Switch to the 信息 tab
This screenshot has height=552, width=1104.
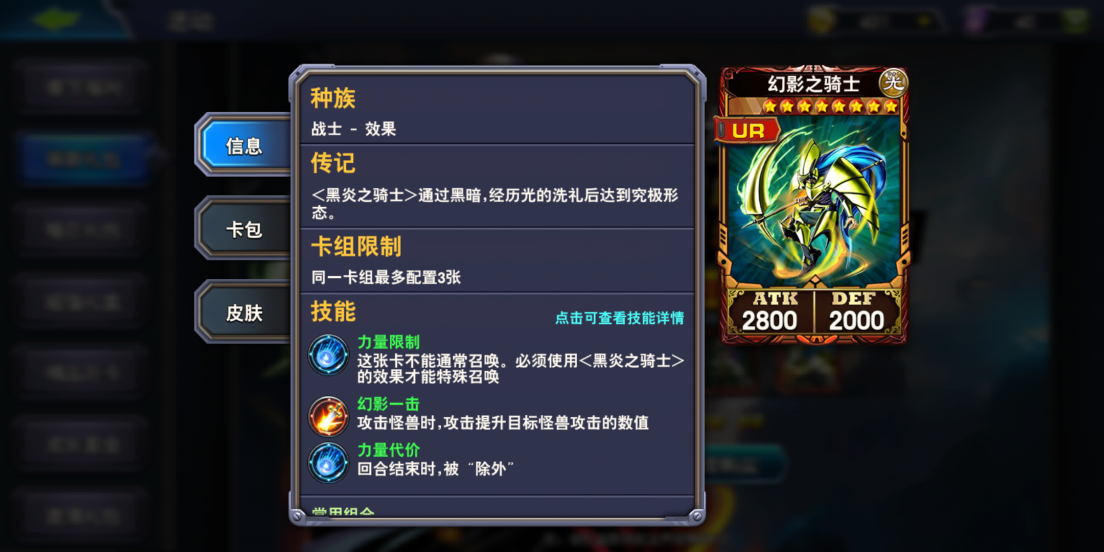(x=244, y=146)
